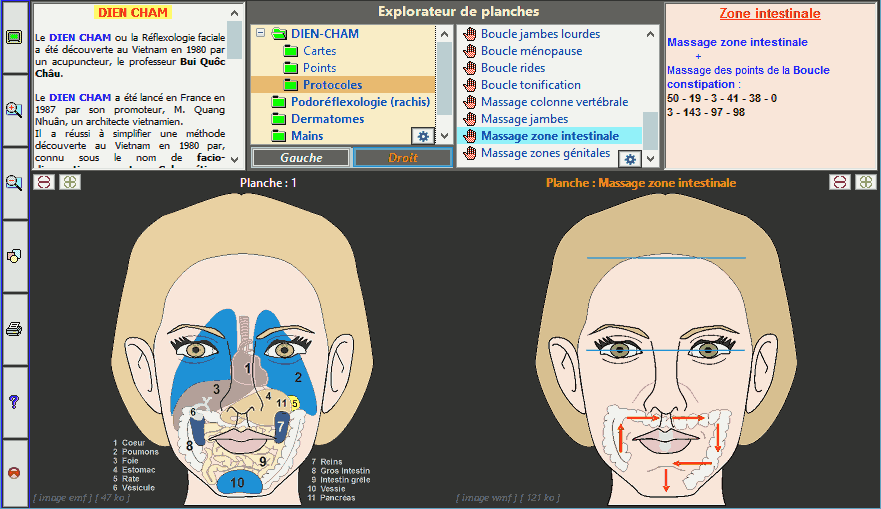Click the Planche : 1 label
This screenshot has width=881, height=509.
coord(268,183)
